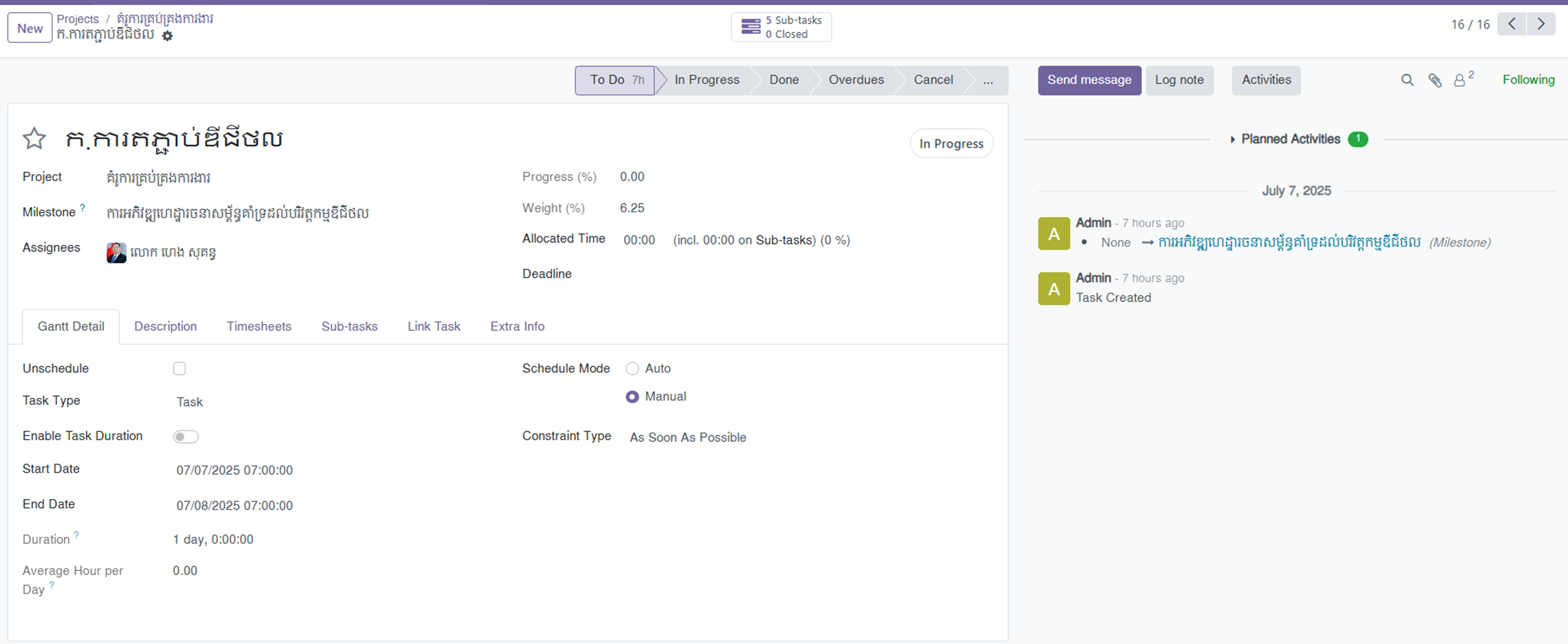Click the Send message button

[1088, 80]
